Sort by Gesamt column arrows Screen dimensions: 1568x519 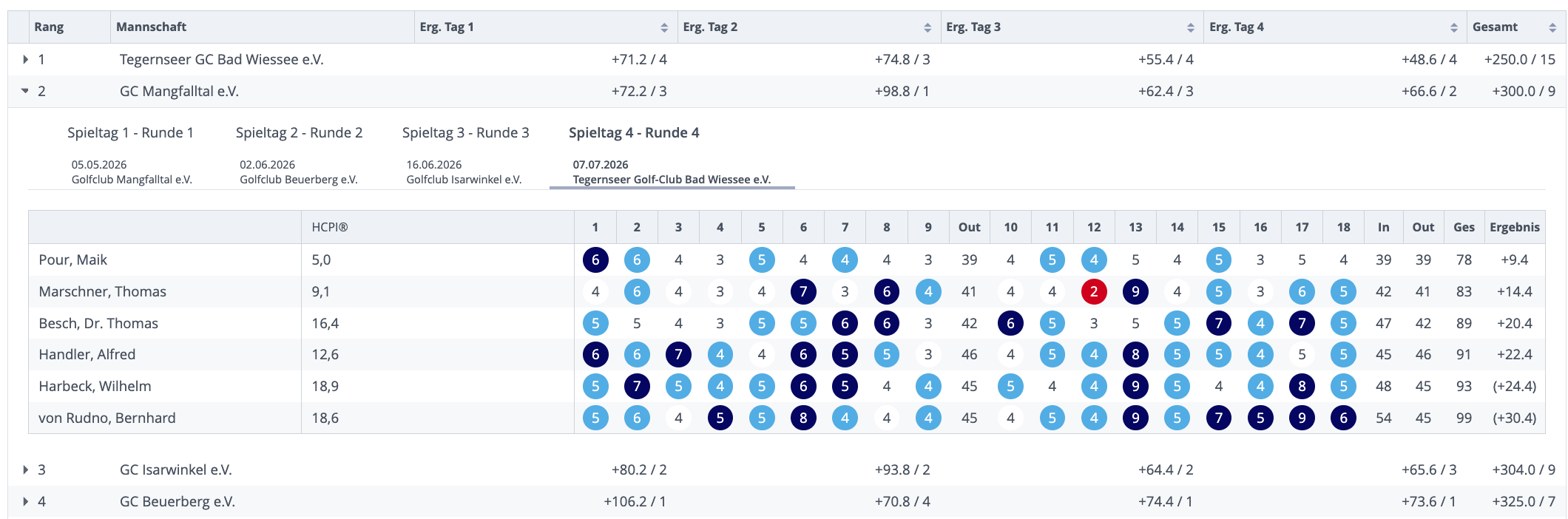(1552, 27)
